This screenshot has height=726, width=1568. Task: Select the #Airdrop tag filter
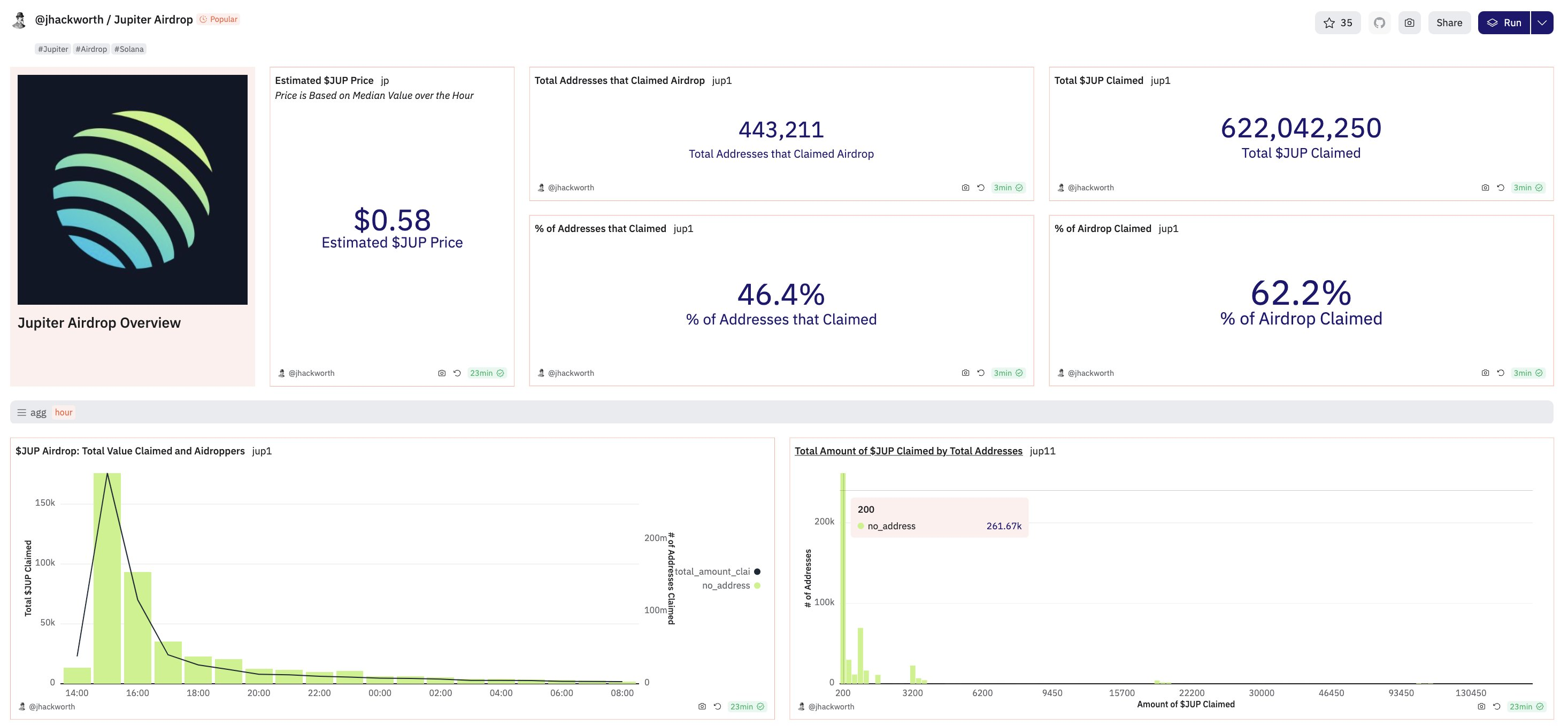tap(91, 49)
